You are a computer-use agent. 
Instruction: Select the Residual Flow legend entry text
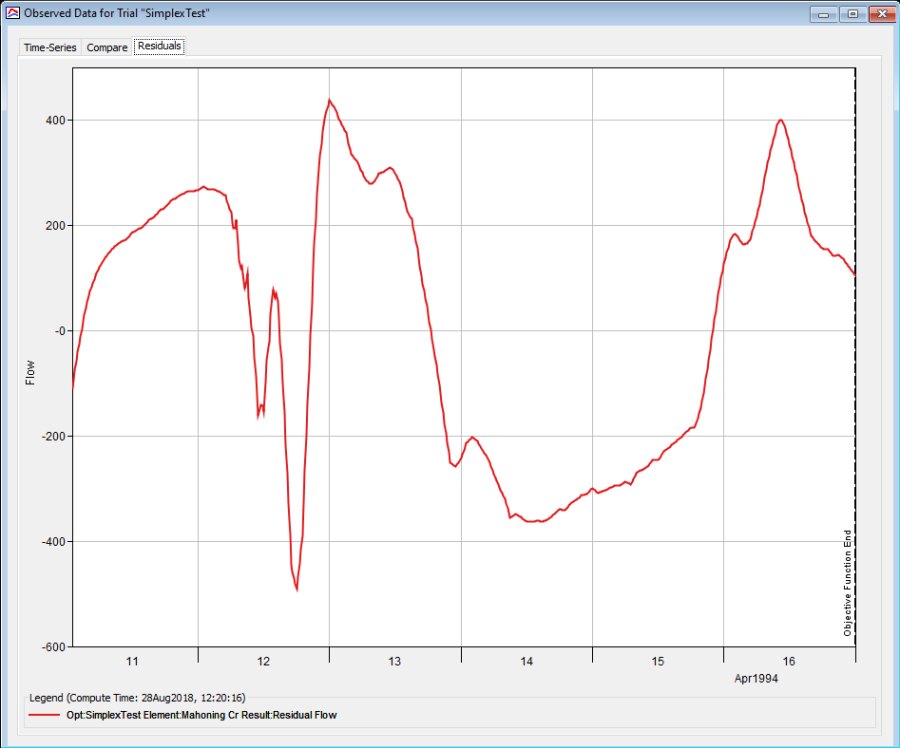[x=211, y=715]
